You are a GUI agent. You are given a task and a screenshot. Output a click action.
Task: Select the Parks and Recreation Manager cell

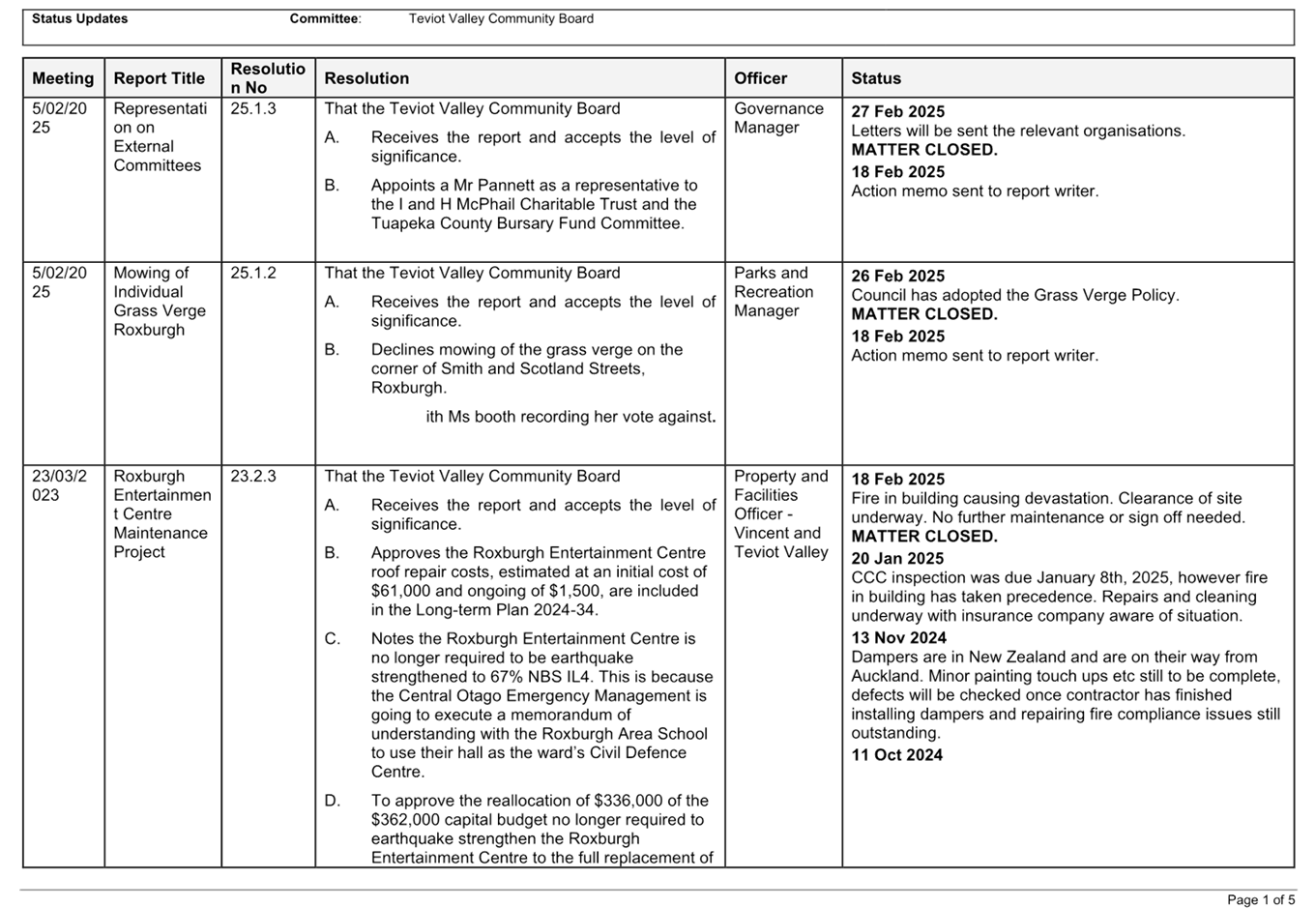[x=774, y=292]
